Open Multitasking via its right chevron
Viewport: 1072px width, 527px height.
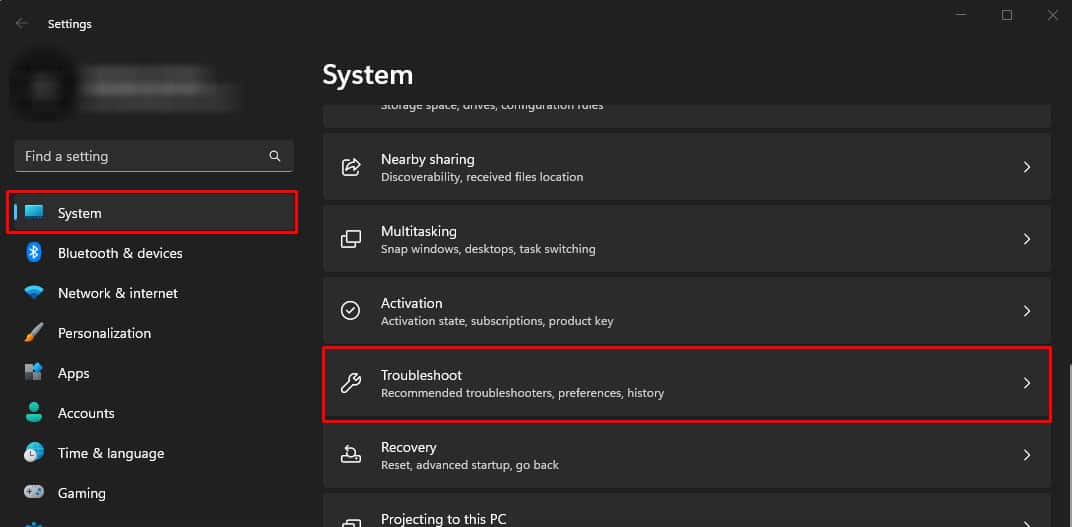[1026, 239]
